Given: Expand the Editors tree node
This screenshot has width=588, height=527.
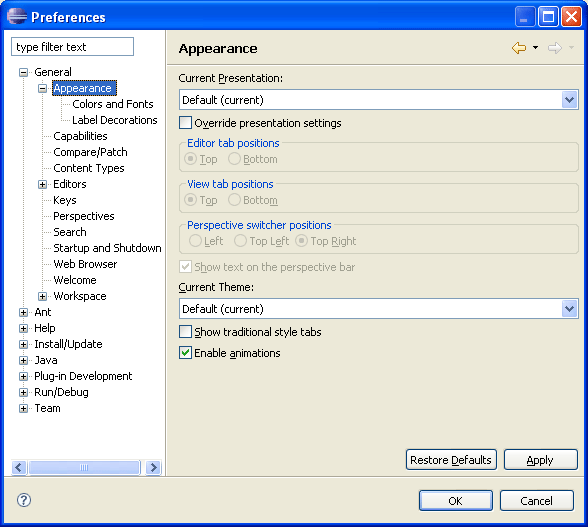Looking at the screenshot, I should click(x=42, y=184).
